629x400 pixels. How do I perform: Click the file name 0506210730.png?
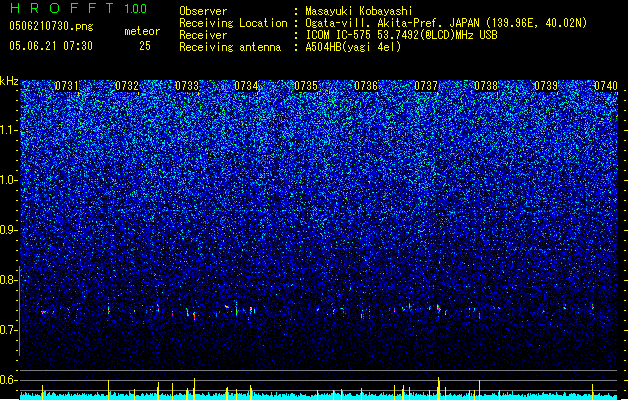(x=51, y=27)
